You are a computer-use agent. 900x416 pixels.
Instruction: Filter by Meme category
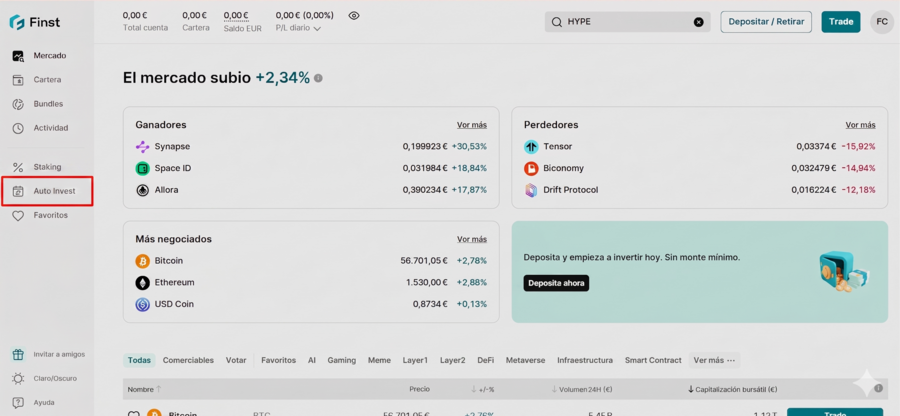pyautogui.click(x=379, y=360)
